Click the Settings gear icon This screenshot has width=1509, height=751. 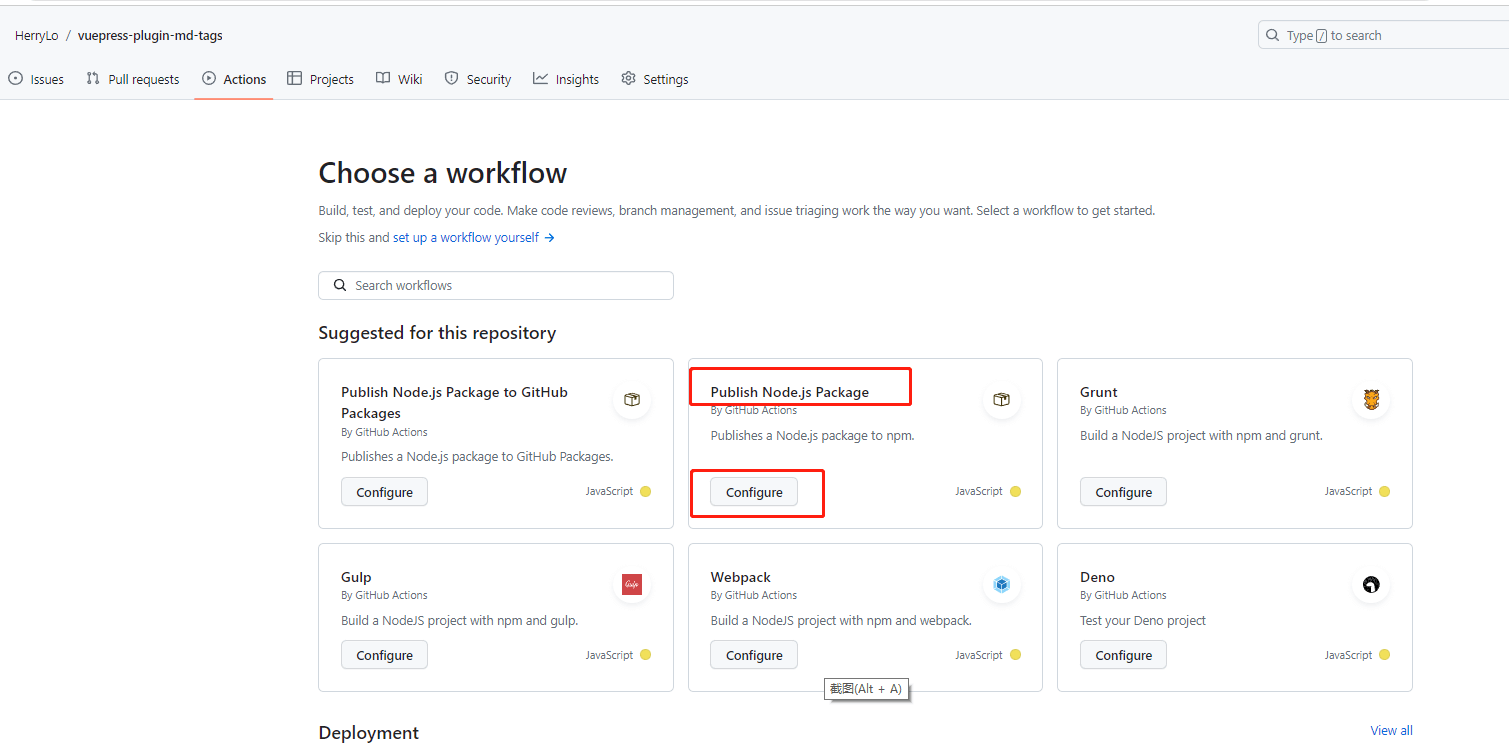pos(628,78)
